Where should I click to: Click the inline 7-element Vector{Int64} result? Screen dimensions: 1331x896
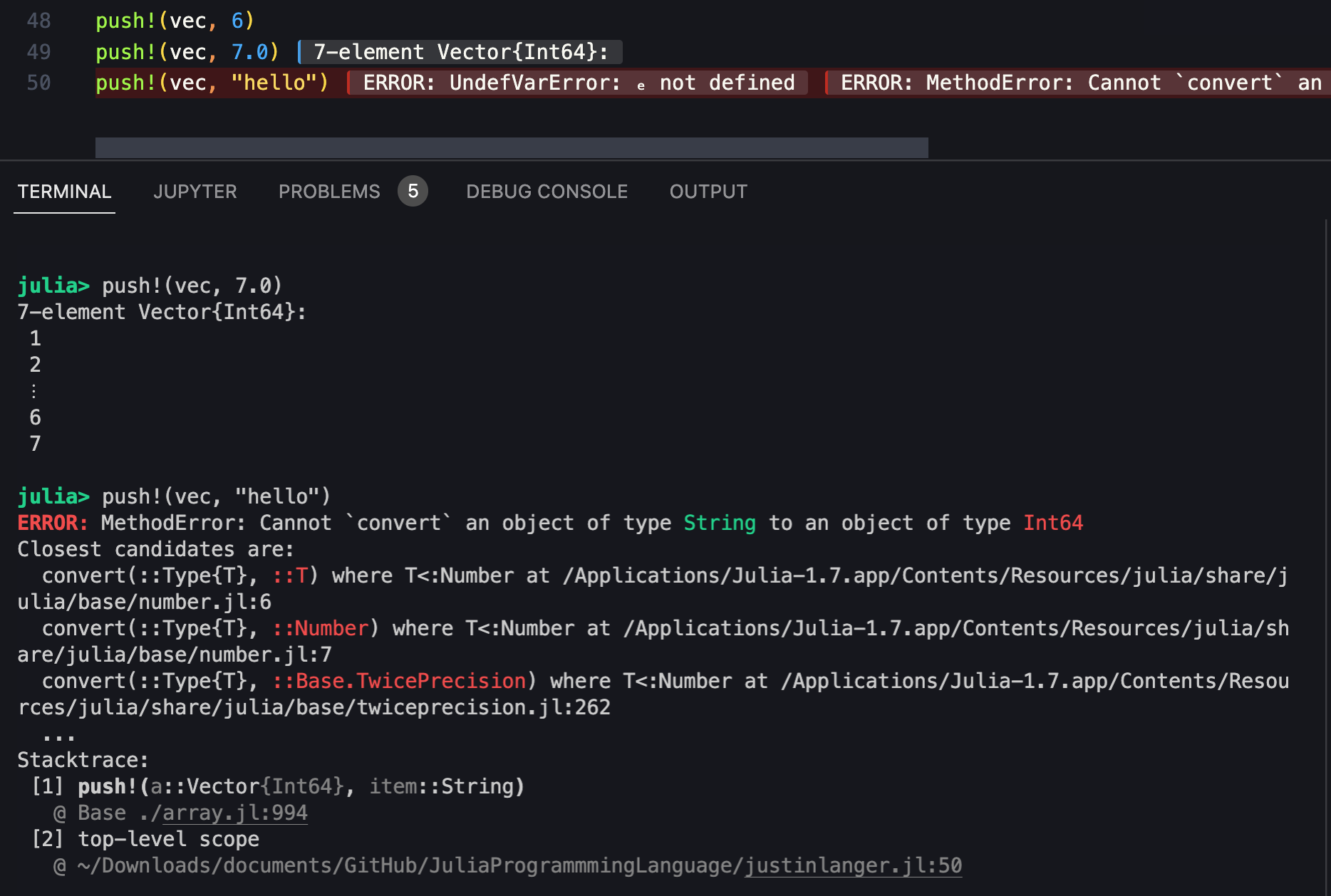pos(460,52)
